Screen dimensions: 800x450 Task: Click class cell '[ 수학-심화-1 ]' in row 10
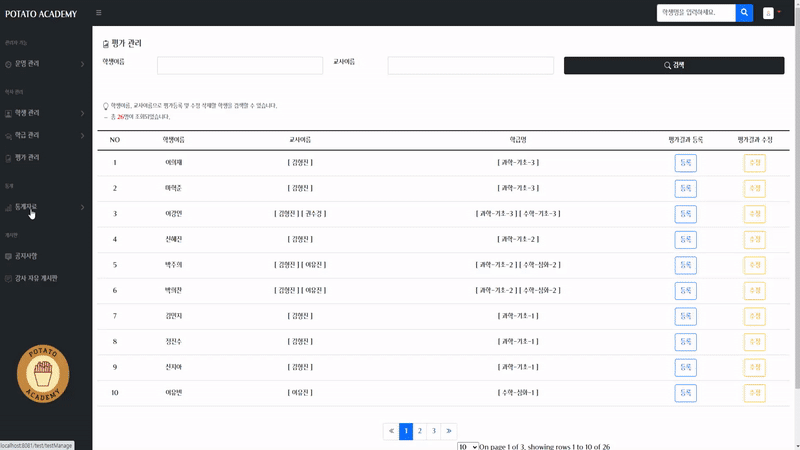(518, 393)
